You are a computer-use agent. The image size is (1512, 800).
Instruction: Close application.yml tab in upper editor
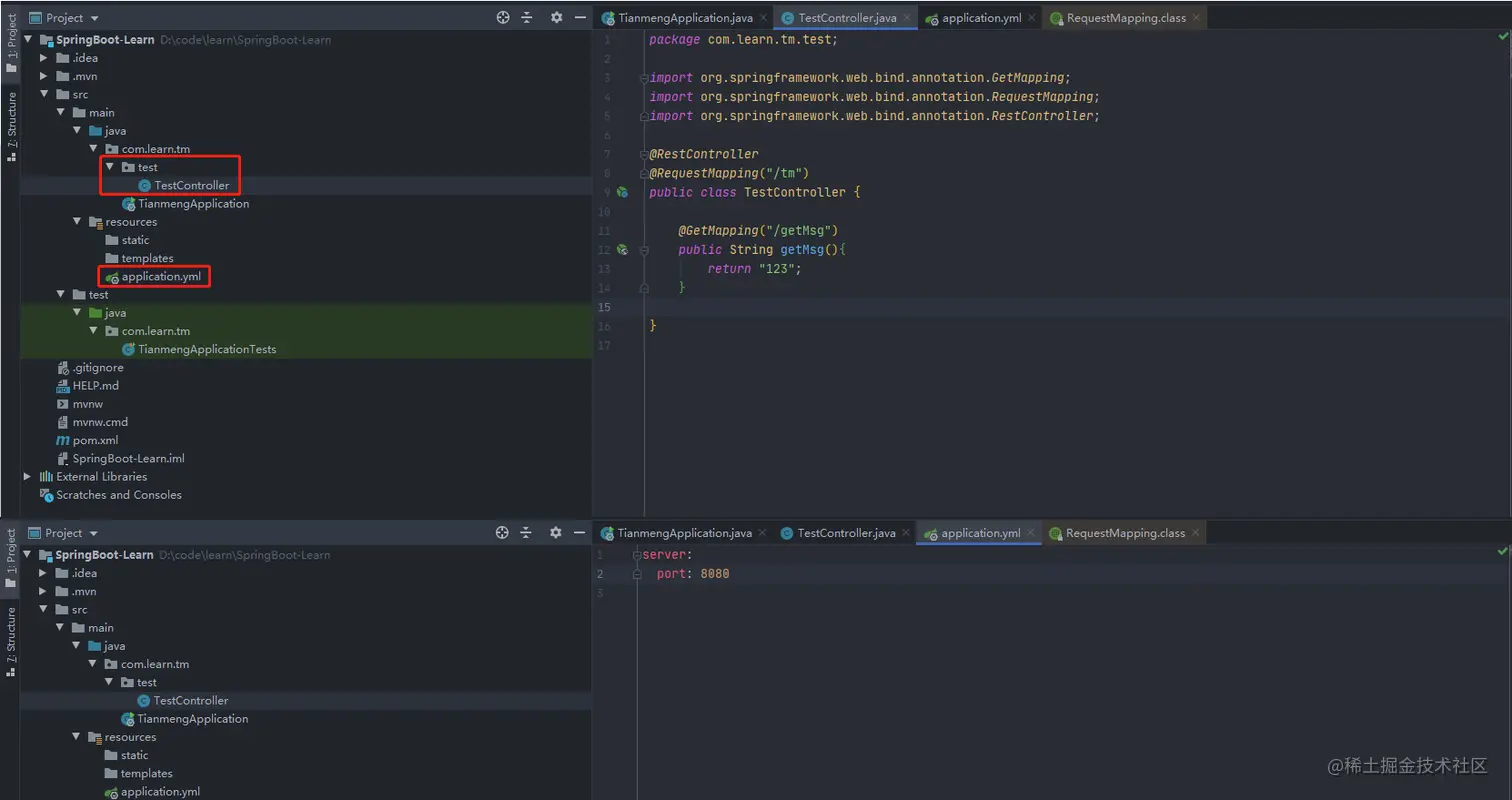[x=1031, y=18]
